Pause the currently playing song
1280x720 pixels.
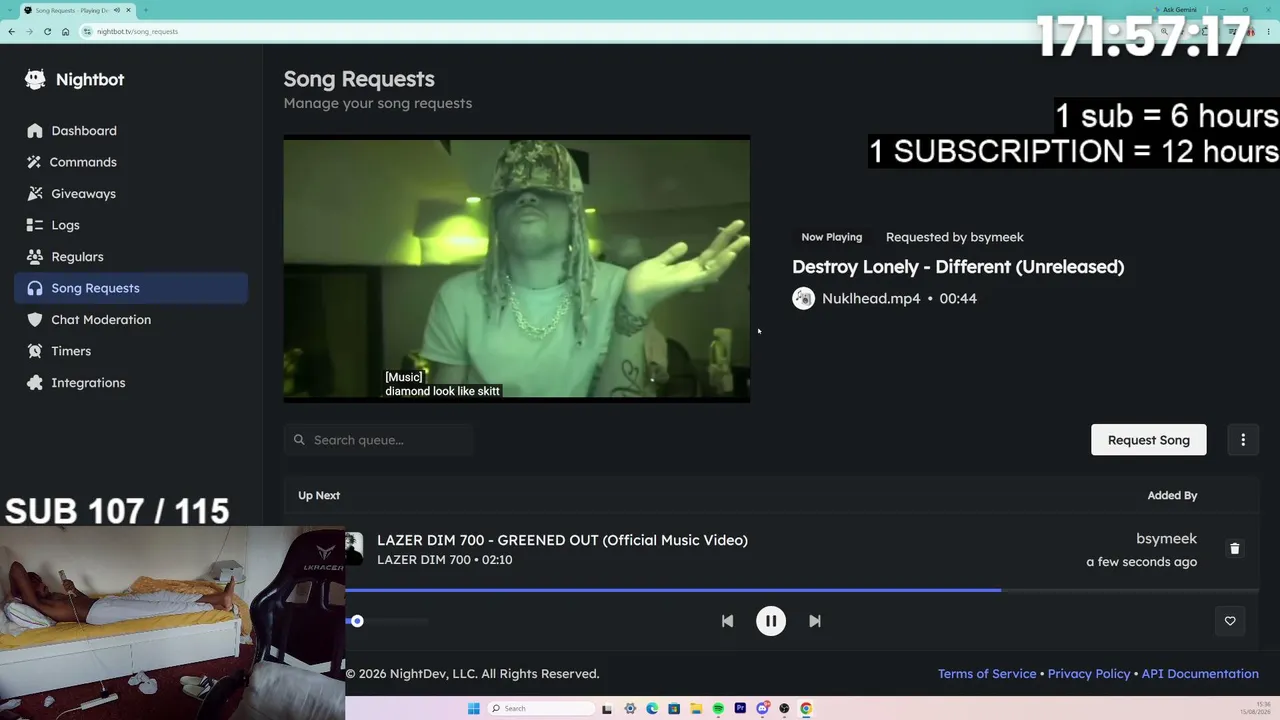point(771,621)
